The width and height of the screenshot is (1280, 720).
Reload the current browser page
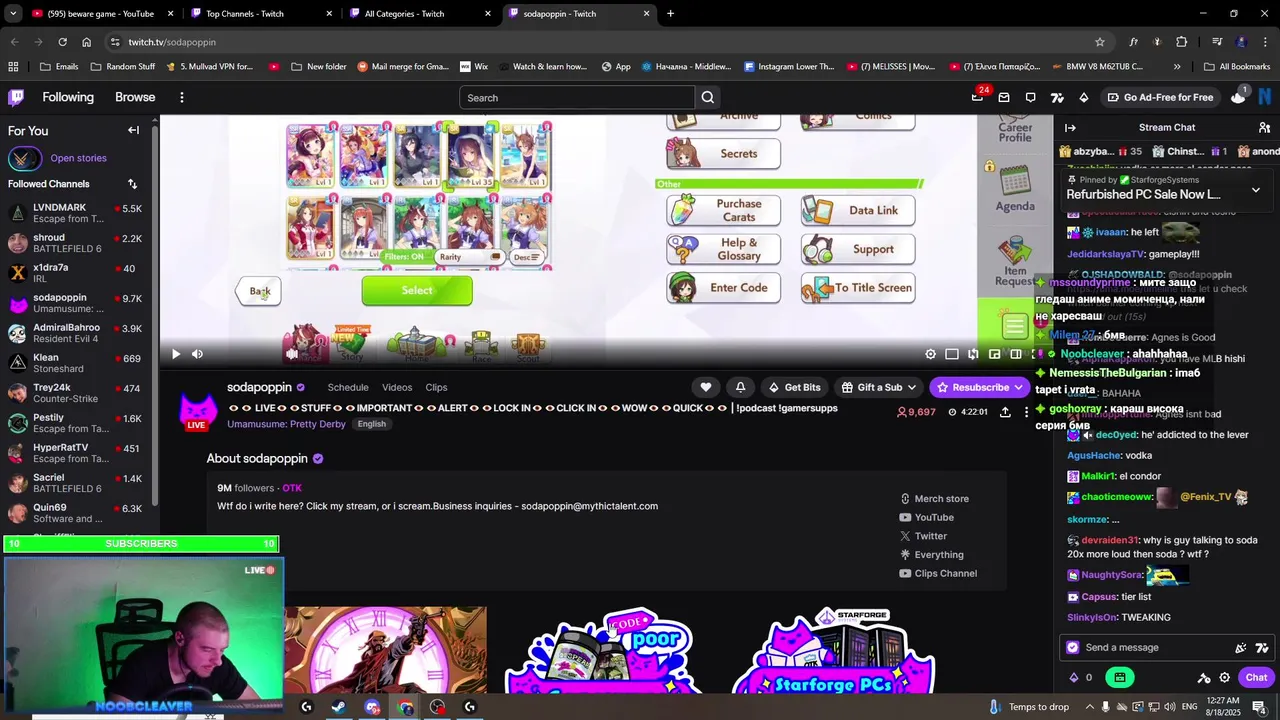[x=62, y=42]
